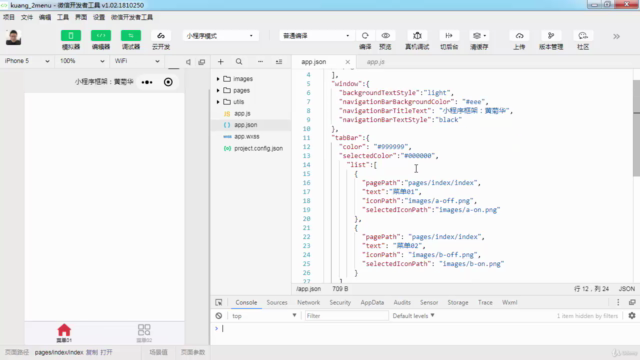Click the simulator capsule close circle
Image resolution: width=640 pixels, height=360 pixels.
168,82
